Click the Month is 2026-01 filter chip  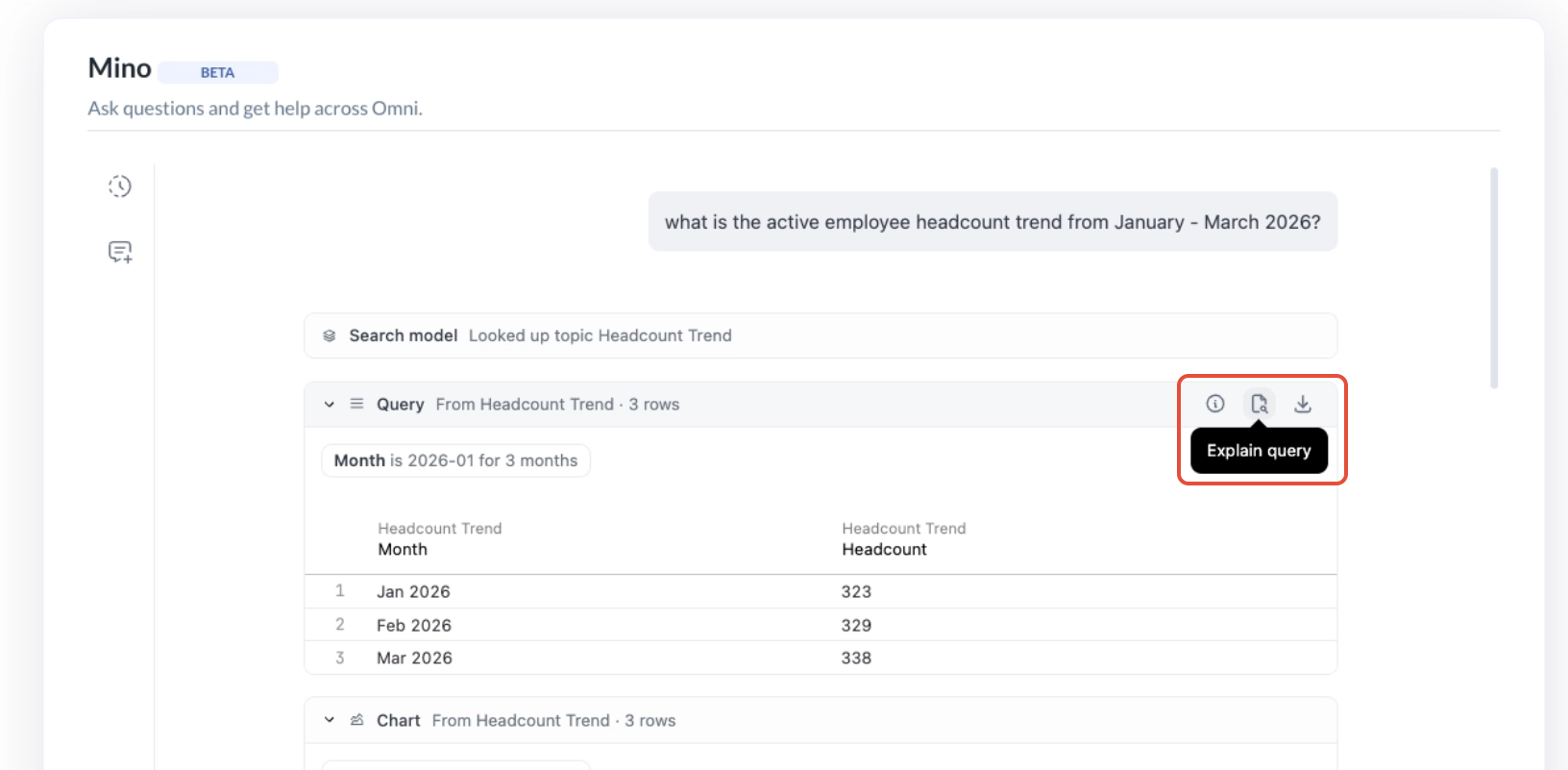[455, 460]
